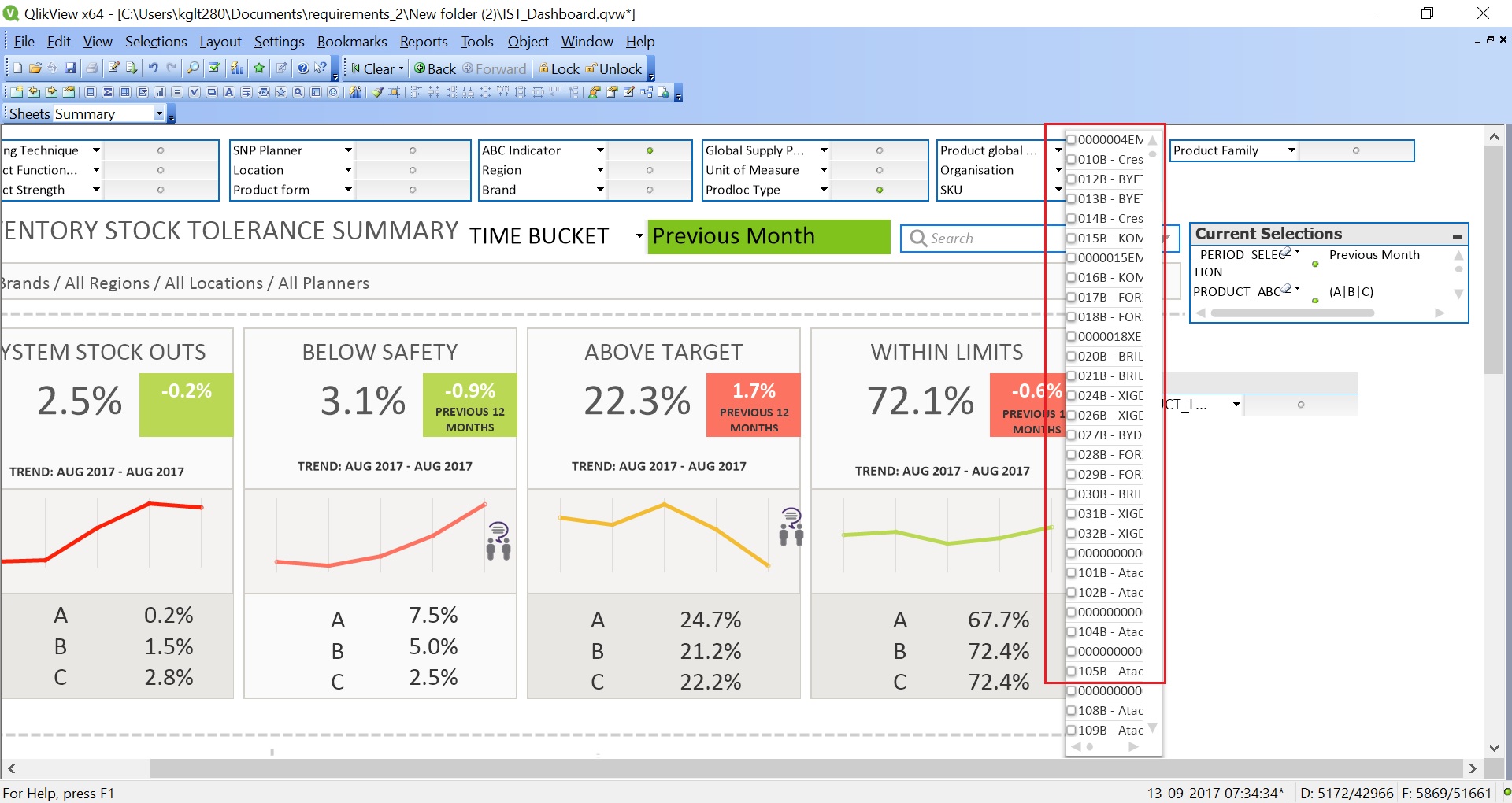The height and width of the screenshot is (803, 1512).
Task: Click the Lock button
Action: coord(559,68)
